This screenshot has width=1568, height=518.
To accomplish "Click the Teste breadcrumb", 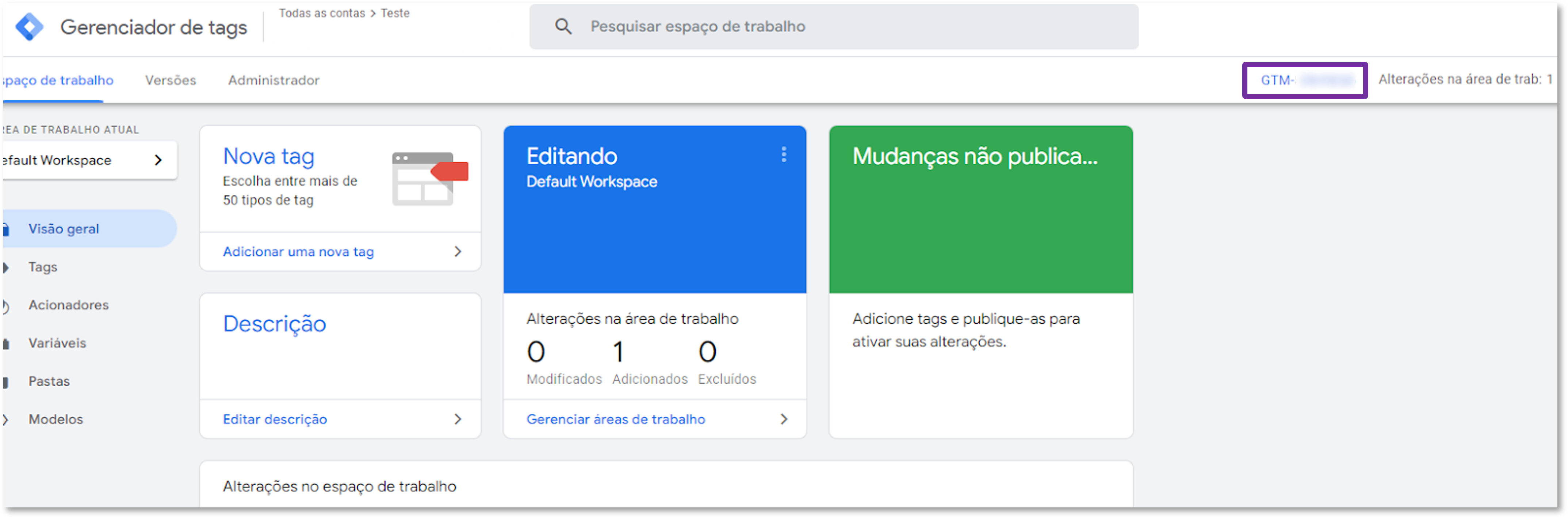I will pyautogui.click(x=395, y=14).
